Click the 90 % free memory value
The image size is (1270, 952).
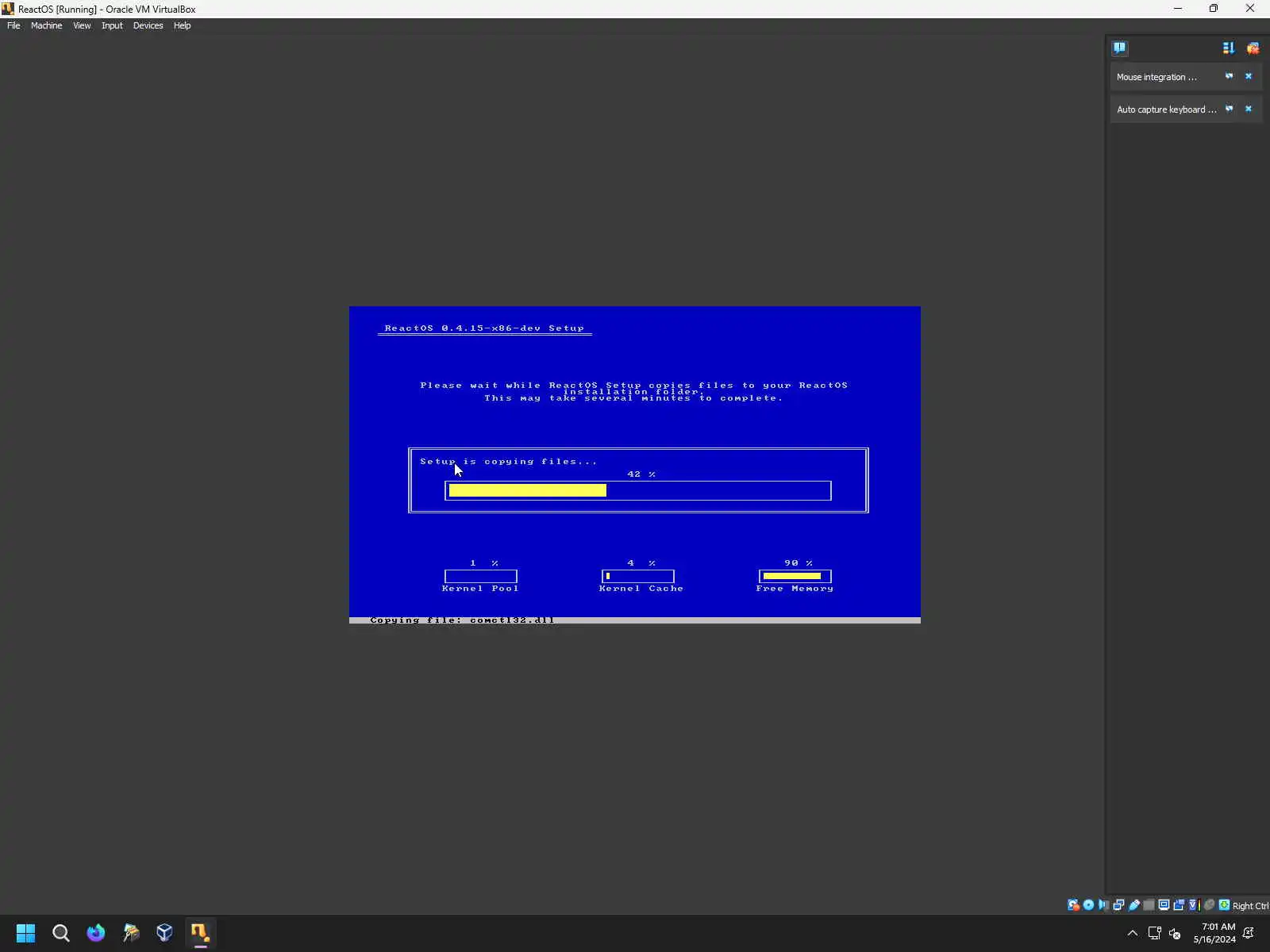pyautogui.click(x=799, y=562)
